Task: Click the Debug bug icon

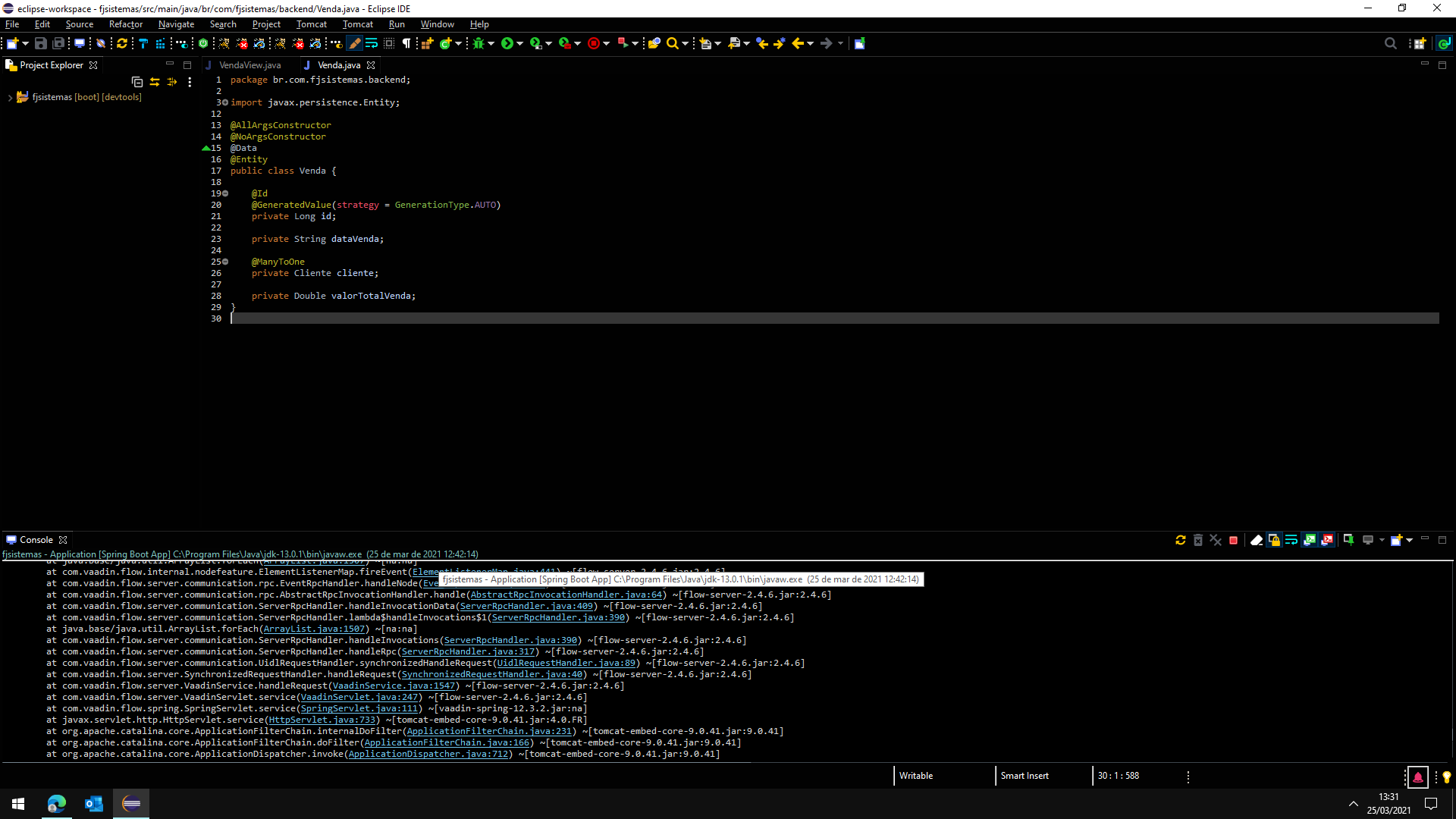Action: [478, 43]
